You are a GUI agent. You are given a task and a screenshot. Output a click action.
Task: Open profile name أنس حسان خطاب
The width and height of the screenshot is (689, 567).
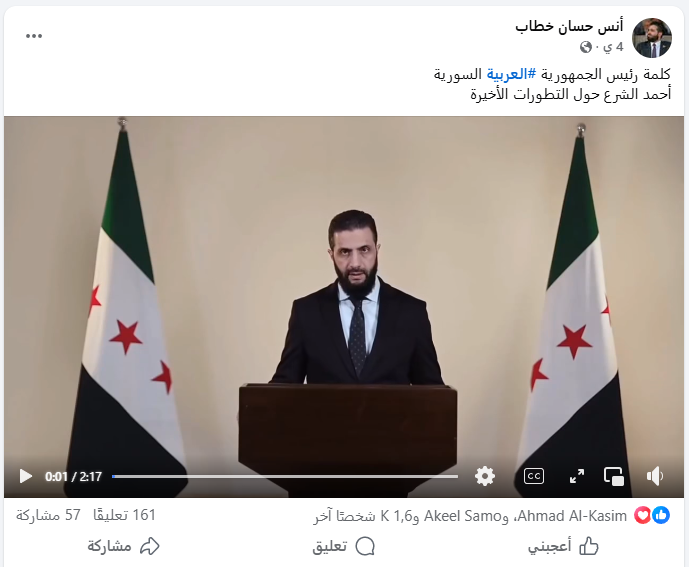tap(569, 26)
